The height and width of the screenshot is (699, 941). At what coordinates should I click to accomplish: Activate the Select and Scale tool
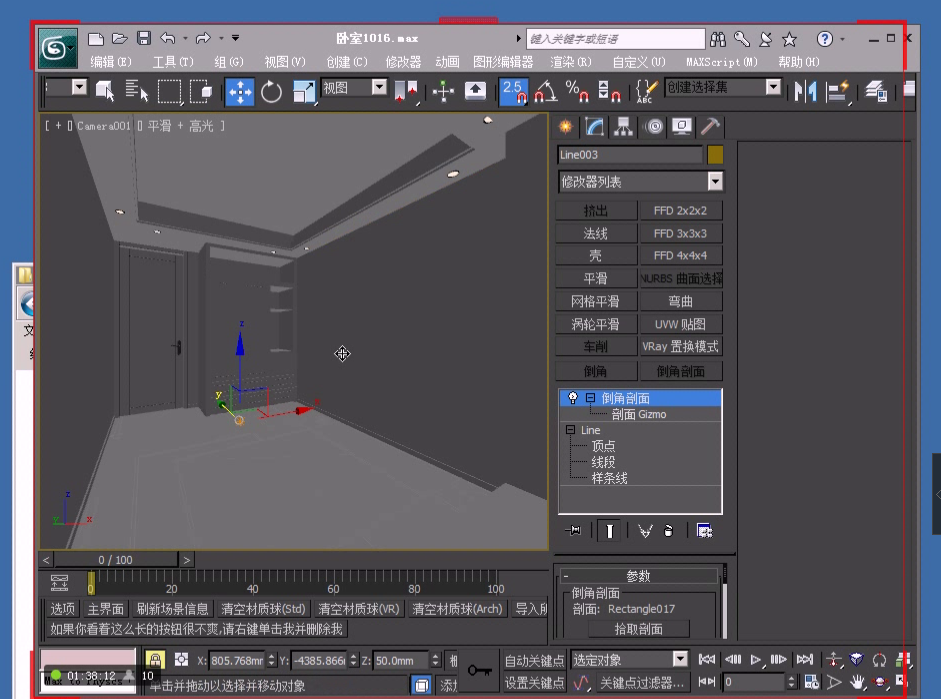304,92
